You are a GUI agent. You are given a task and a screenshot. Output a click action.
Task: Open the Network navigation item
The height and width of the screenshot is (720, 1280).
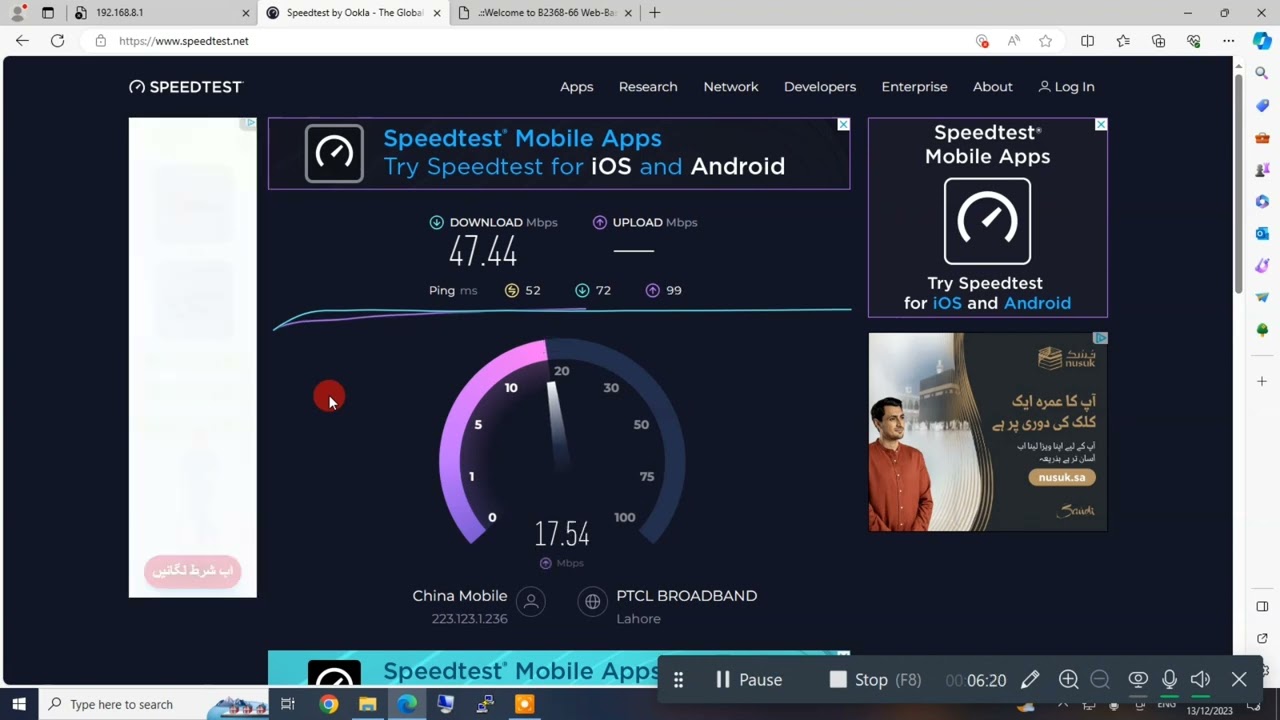[731, 87]
